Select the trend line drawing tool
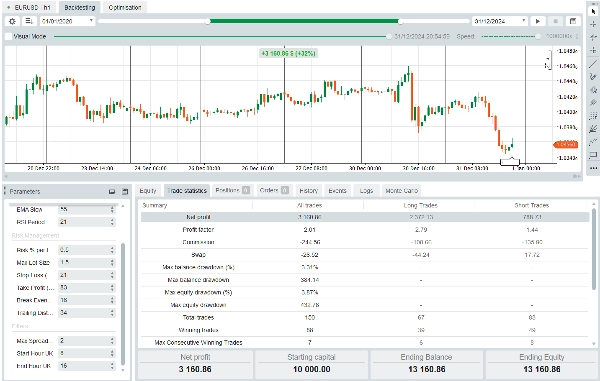The width and height of the screenshot is (600, 381). [593, 64]
